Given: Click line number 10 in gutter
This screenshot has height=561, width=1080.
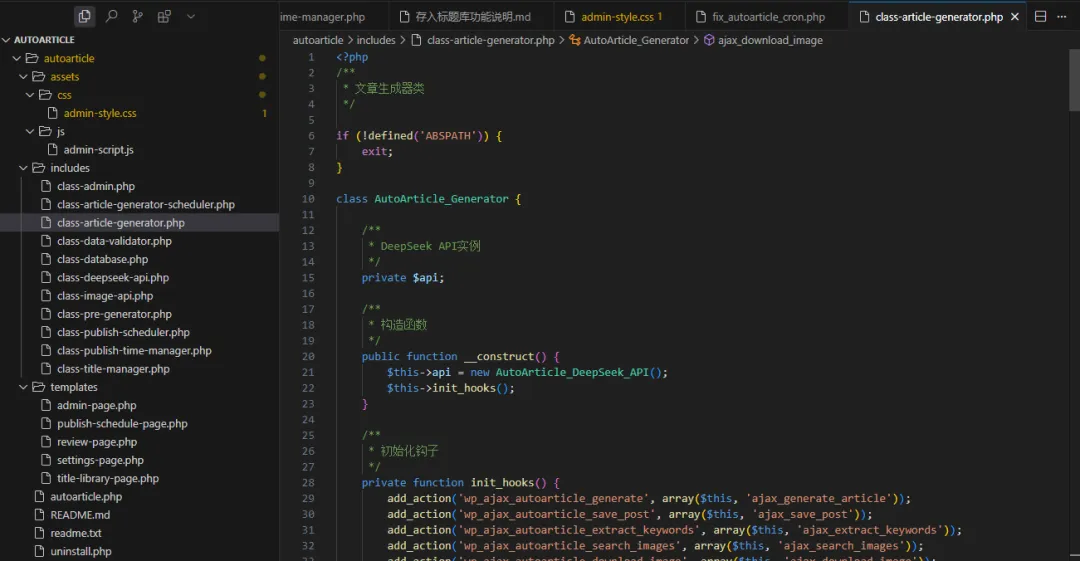Looking at the screenshot, I should point(308,198).
